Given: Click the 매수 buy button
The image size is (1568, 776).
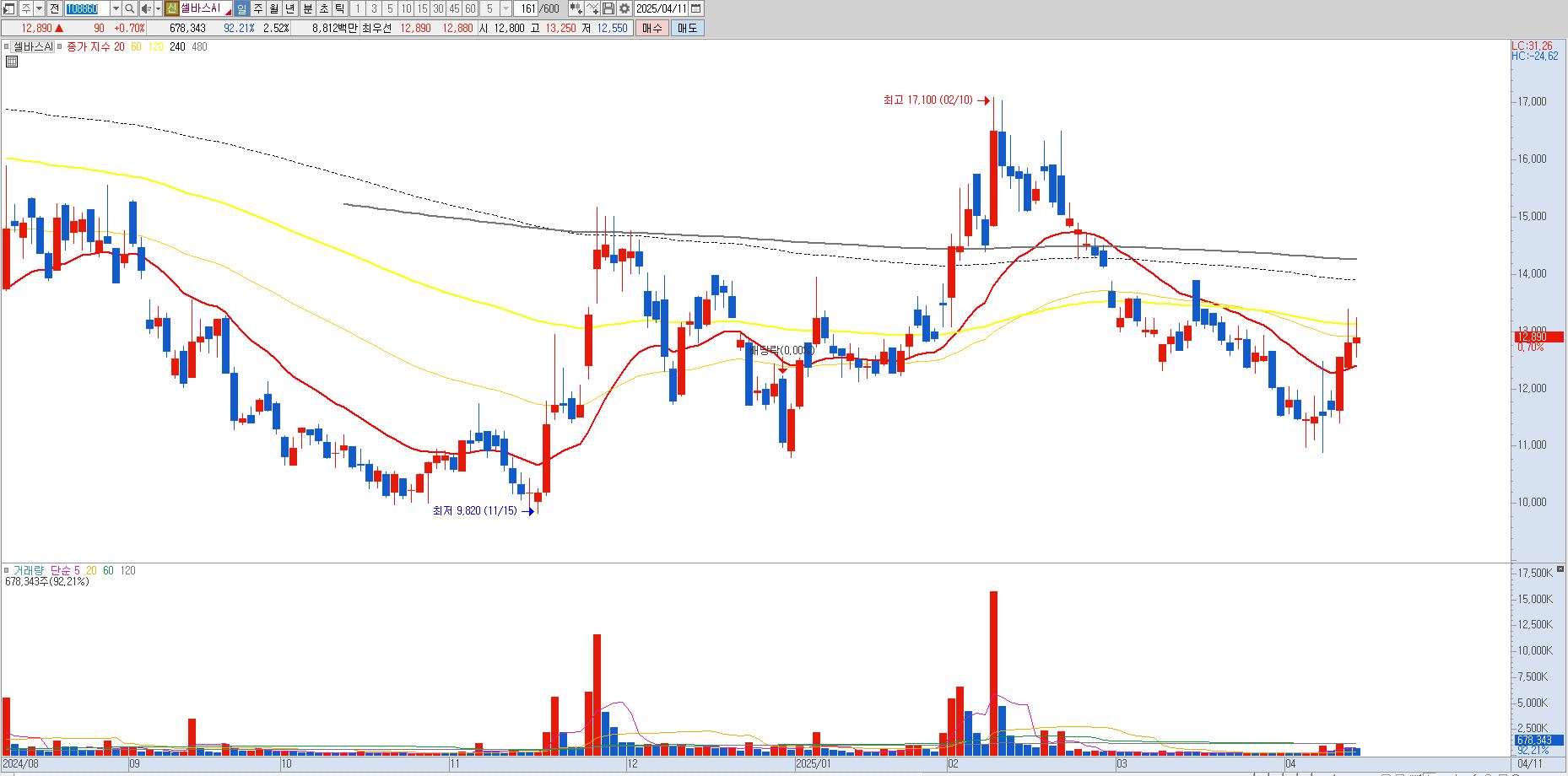Looking at the screenshot, I should pyautogui.click(x=652, y=28).
